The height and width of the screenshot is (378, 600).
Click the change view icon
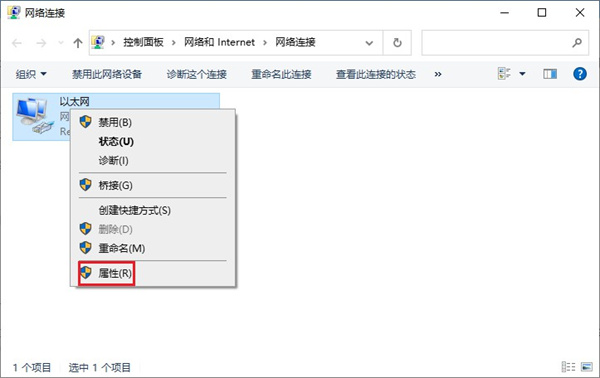click(504, 73)
